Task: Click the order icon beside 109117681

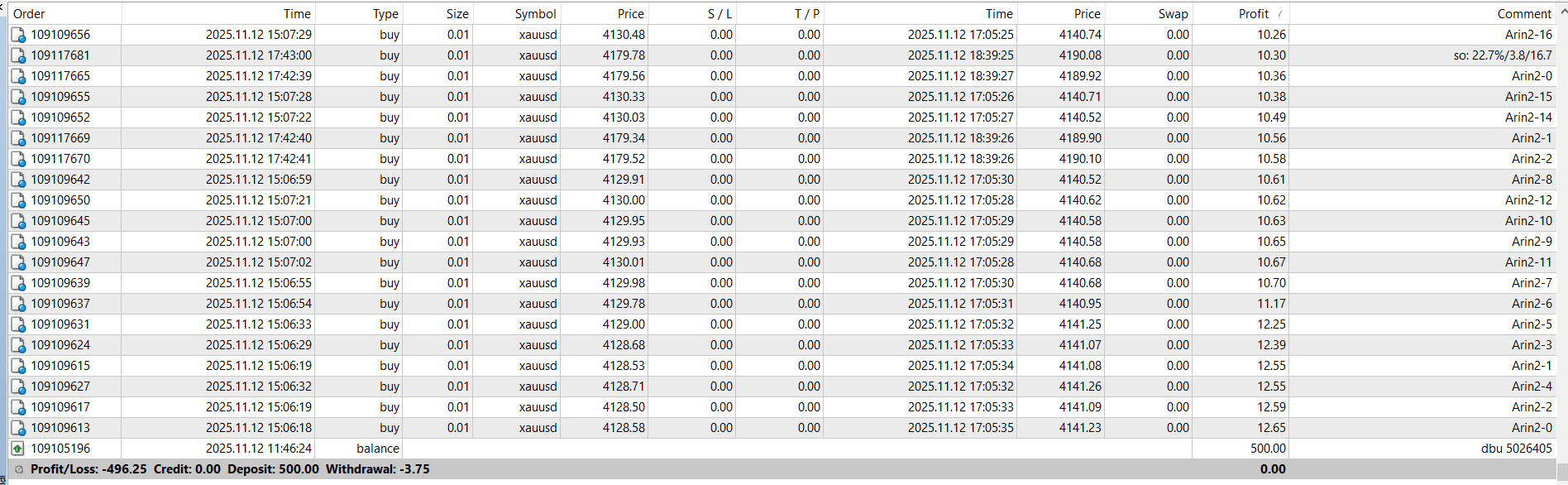Action: 17,55
